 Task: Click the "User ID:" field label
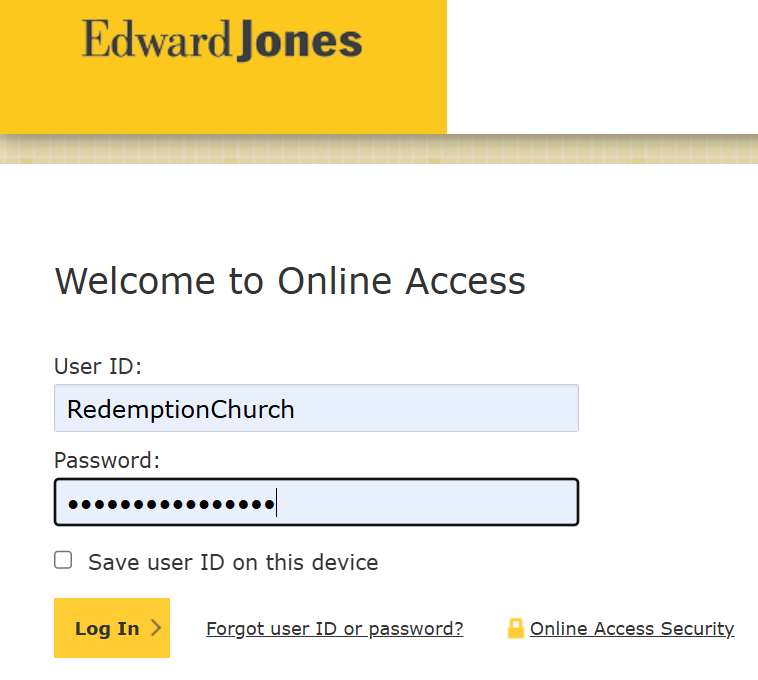point(98,366)
